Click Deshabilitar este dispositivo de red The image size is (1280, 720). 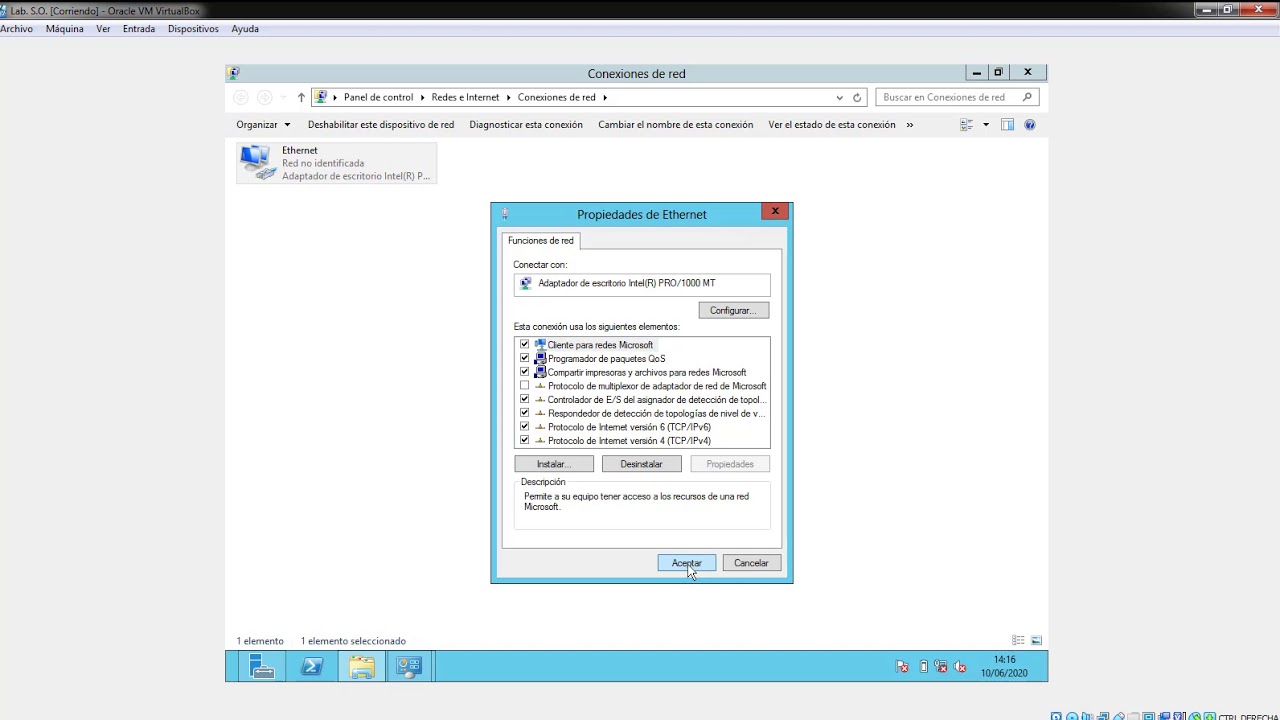coord(381,125)
